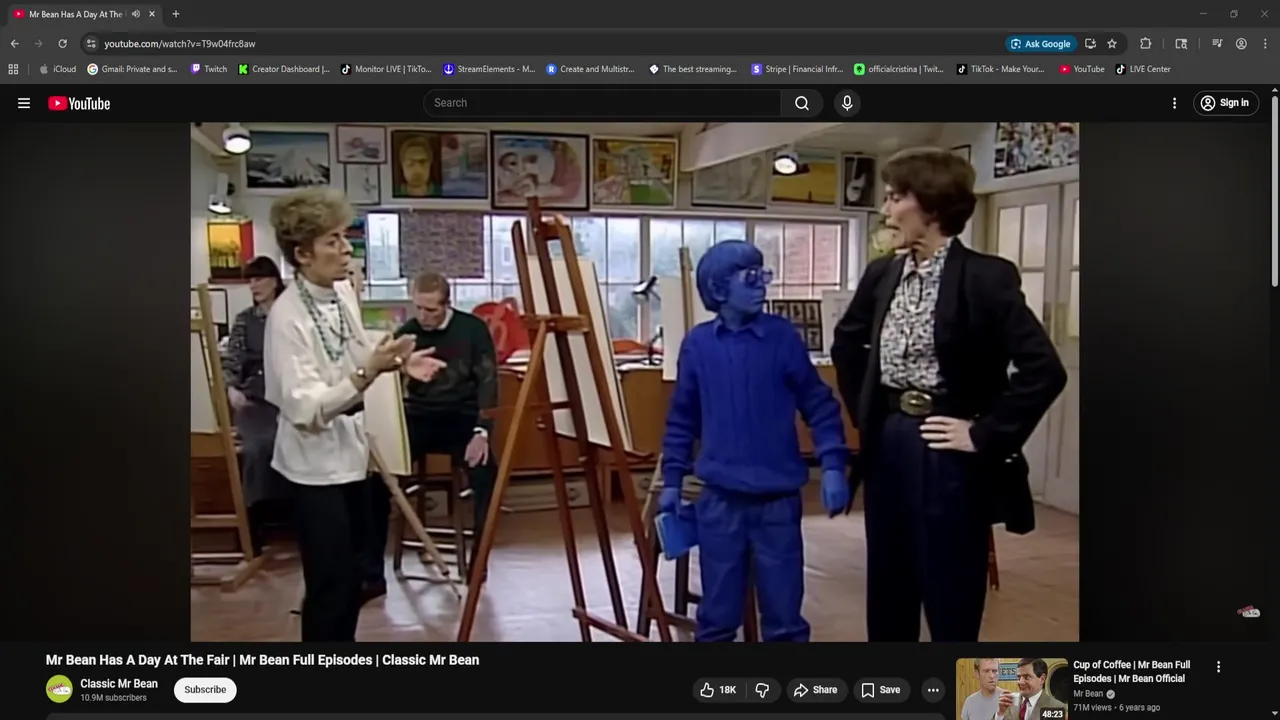Open media controls icon in toolbar
This screenshot has width=1280, height=720.
[1217, 44]
